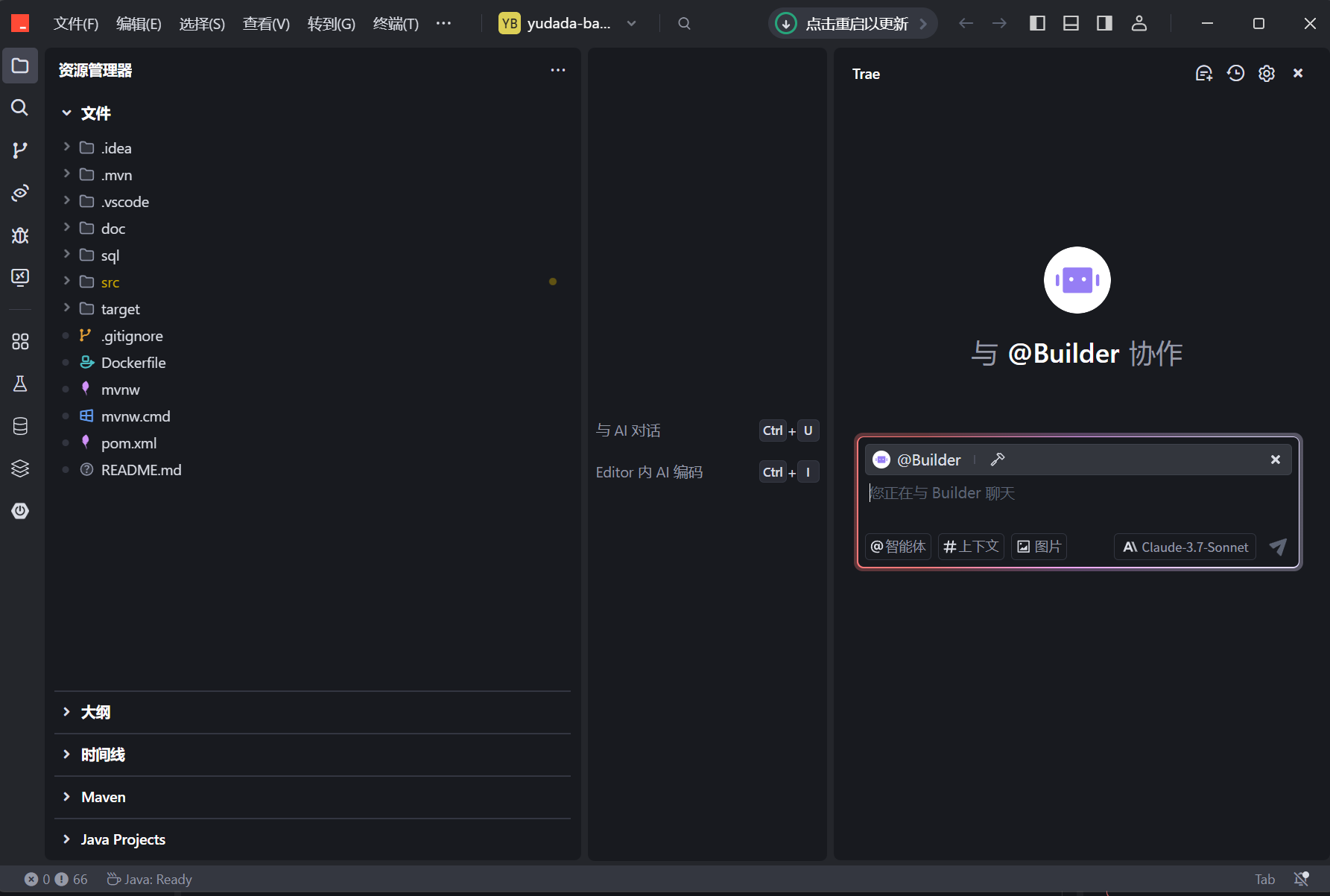Open the Claude-3.7-Sonnet model selector
1330x896 pixels.
click(1184, 547)
